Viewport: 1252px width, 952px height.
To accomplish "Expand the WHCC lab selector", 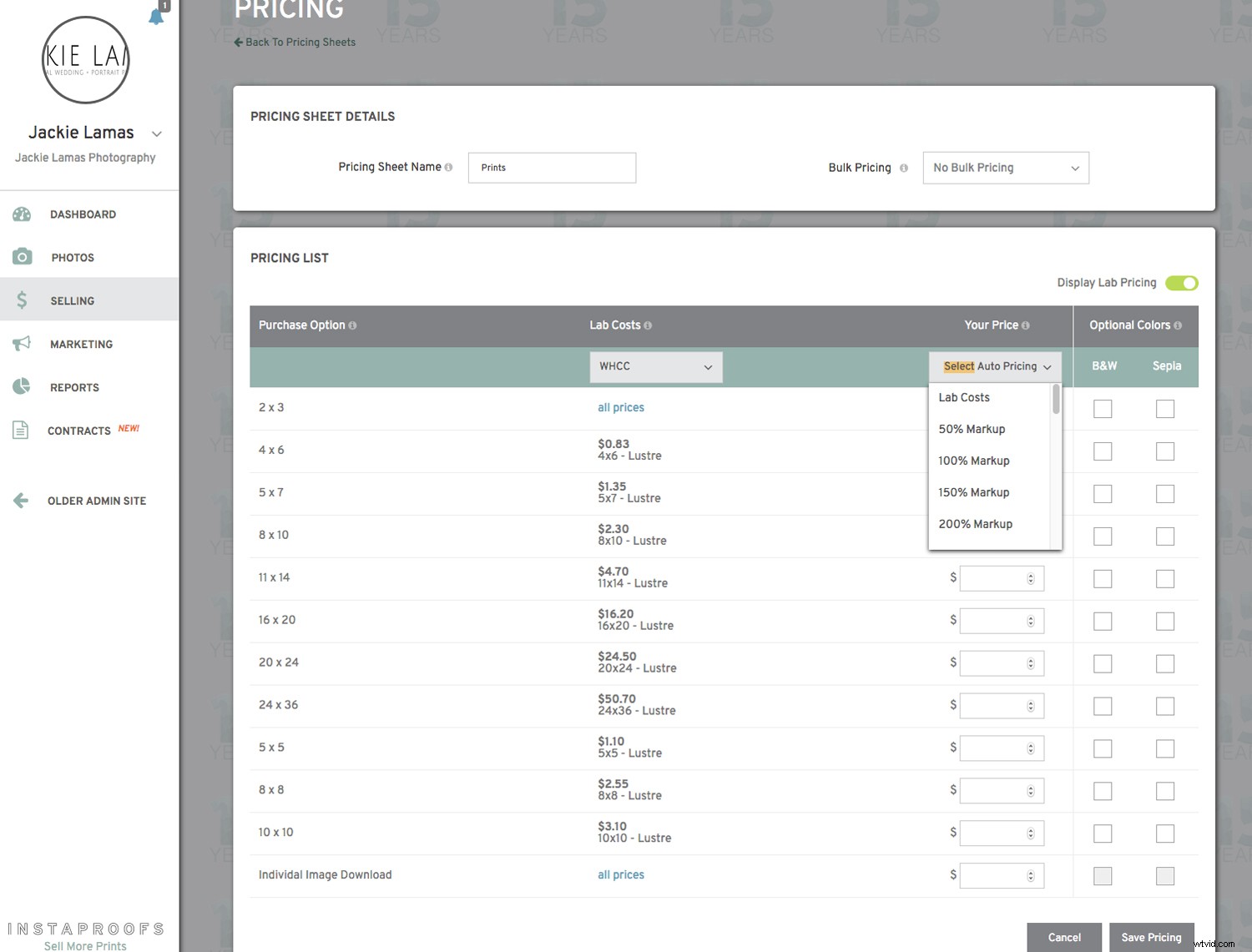I will [655, 367].
